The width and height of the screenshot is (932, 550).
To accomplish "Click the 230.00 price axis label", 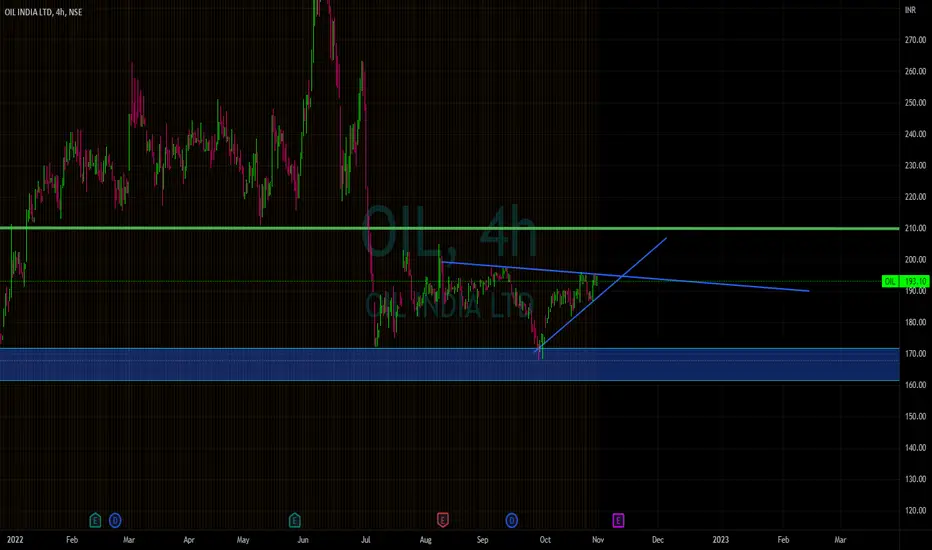I will (915, 165).
